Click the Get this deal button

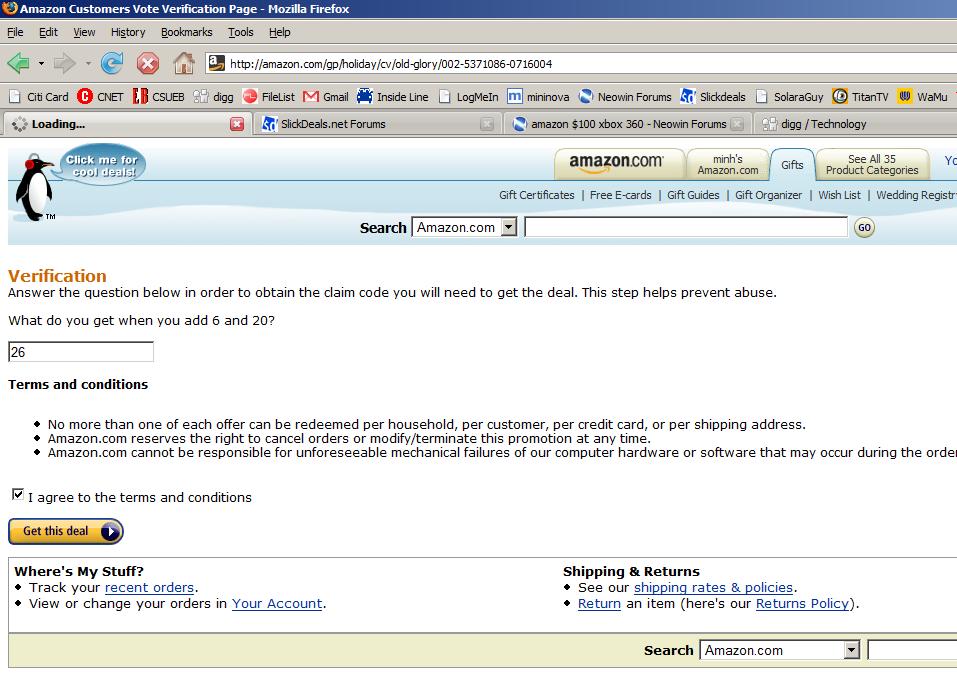click(x=66, y=531)
